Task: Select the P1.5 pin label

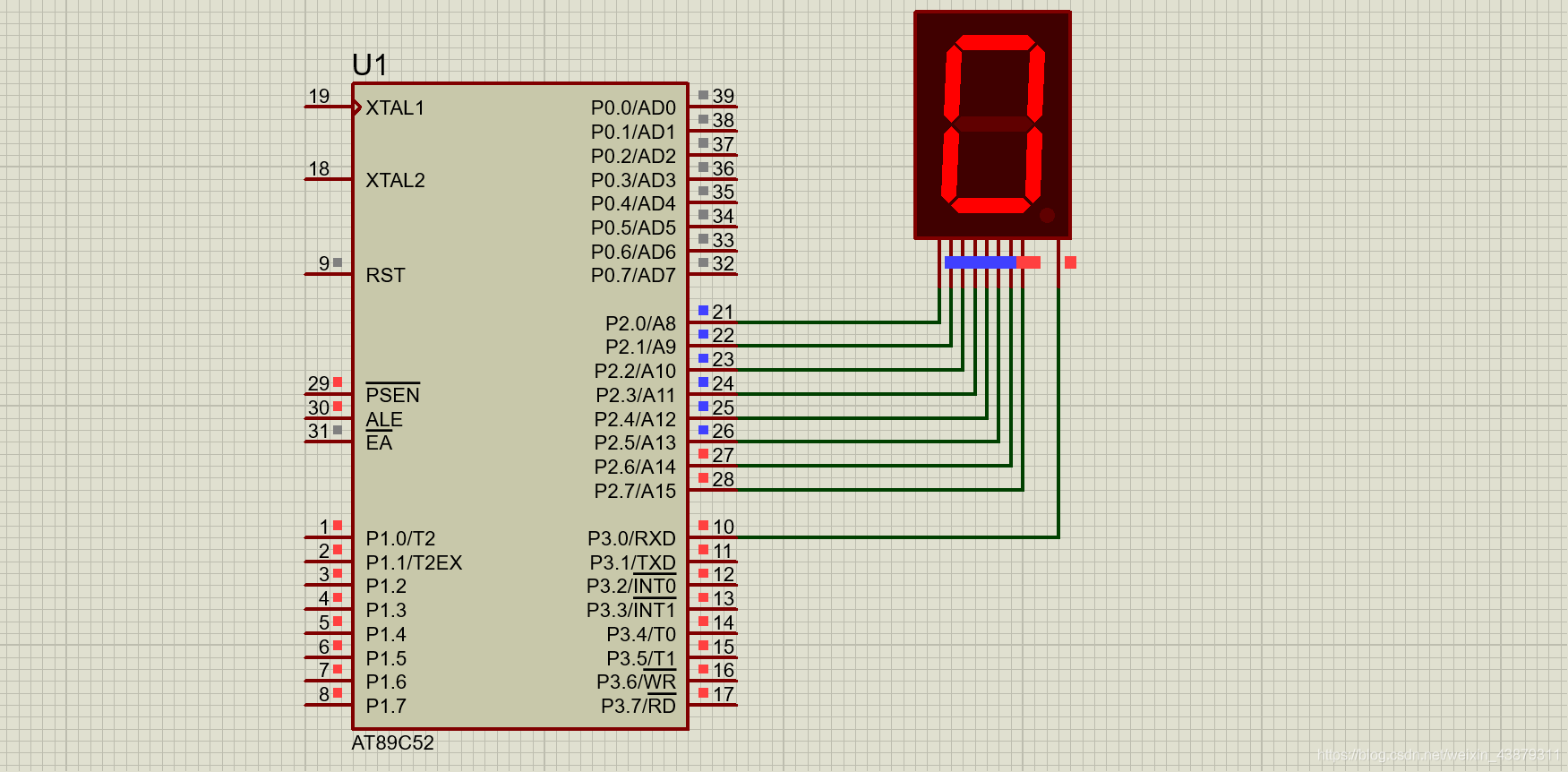Action: point(386,658)
